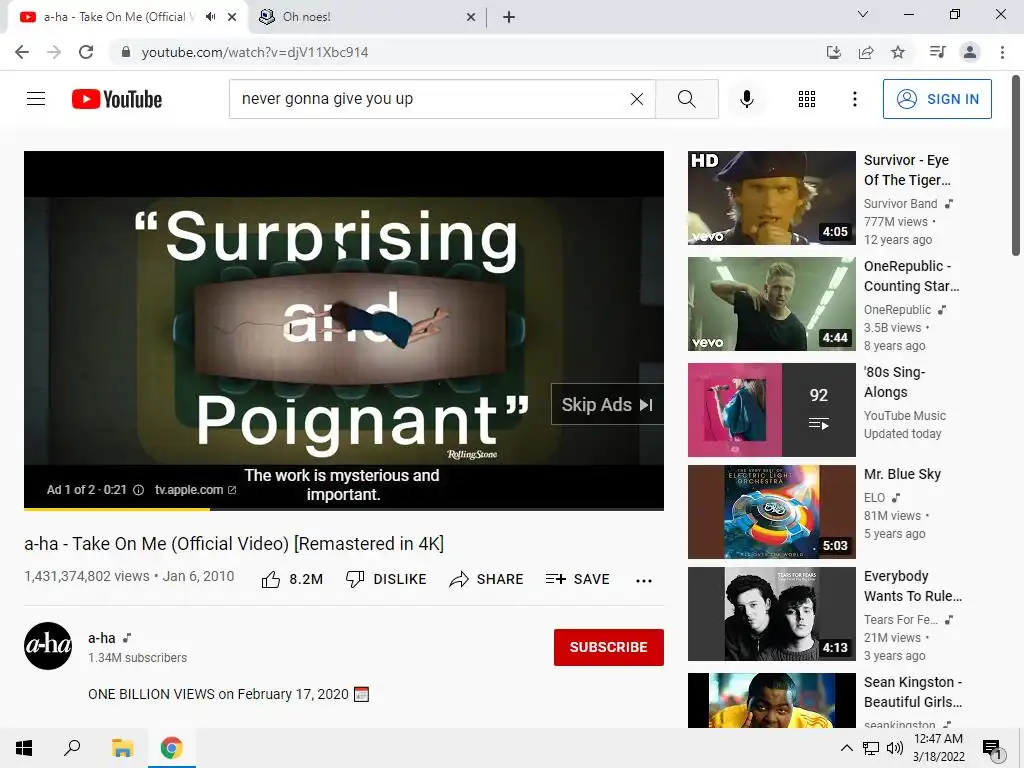Click the address bar URL
This screenshot has height=768, width=1024.
(x=255, y=52)
